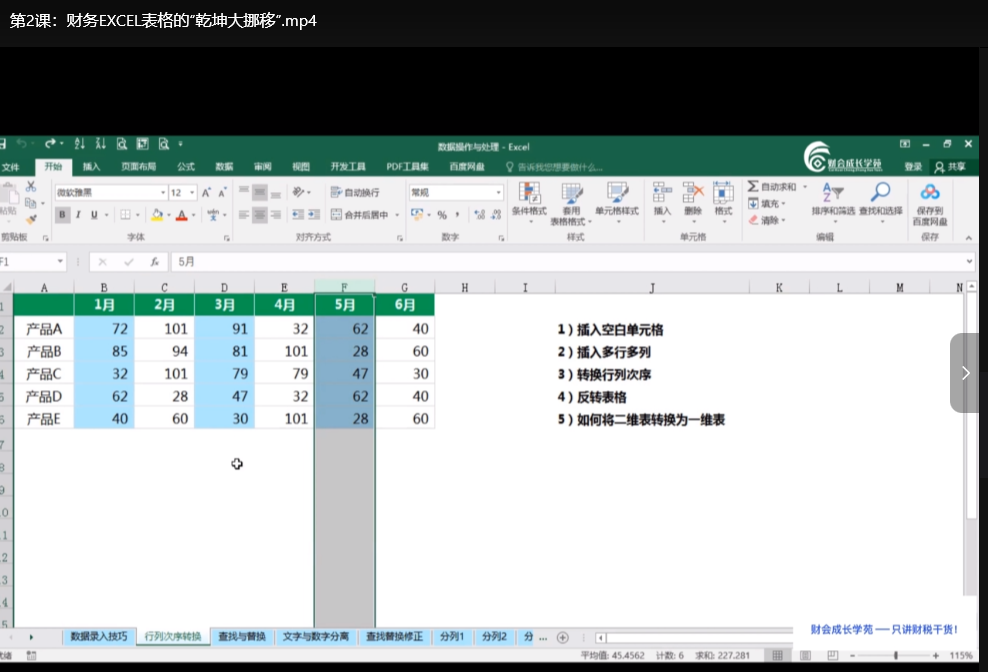Click 单元格样式 cell styles

click(617, 202)
